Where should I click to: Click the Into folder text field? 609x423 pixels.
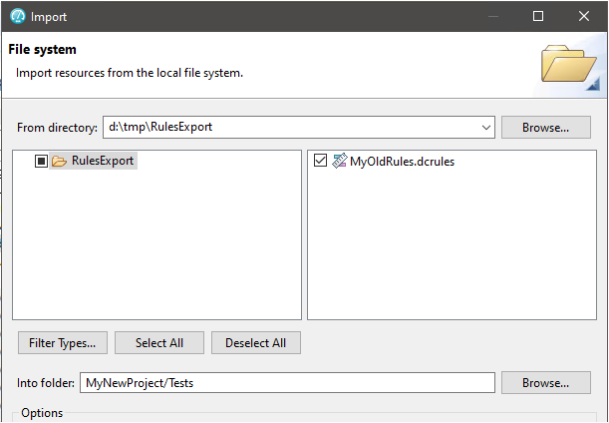[x=287, y=383]
